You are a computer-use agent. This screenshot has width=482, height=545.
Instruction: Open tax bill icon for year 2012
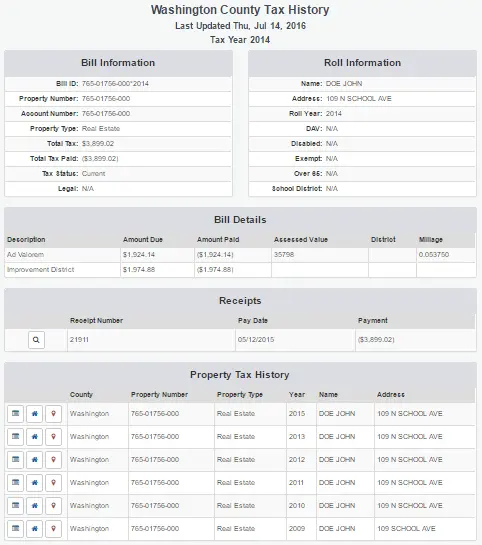pyautogui.click(x=15, y=459)
